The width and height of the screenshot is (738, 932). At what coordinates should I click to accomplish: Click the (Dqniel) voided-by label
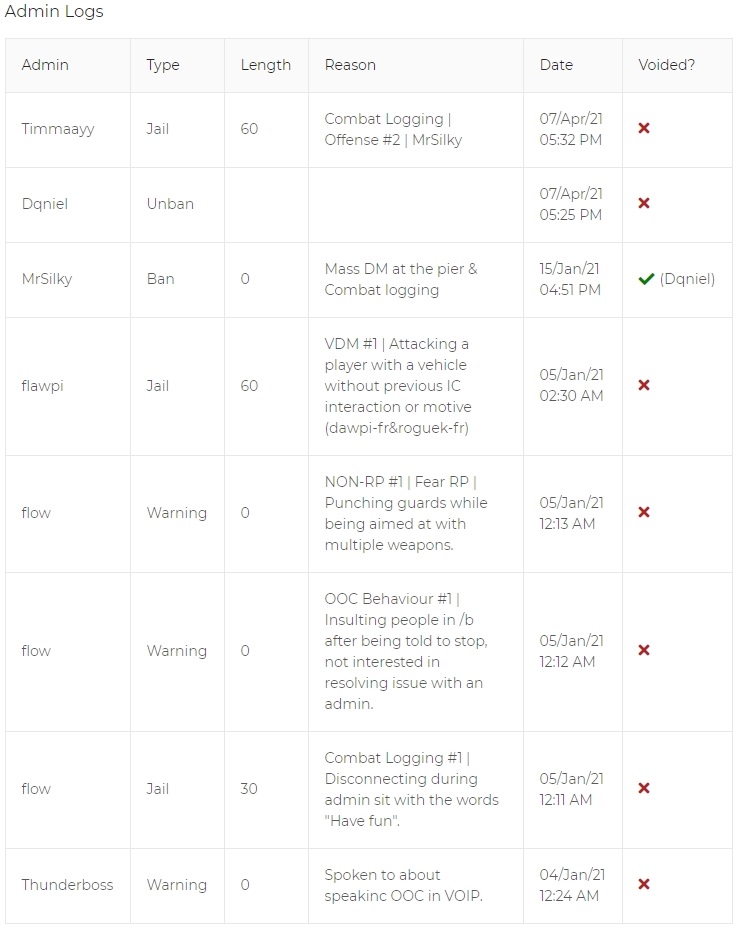(x=687, y=279)
